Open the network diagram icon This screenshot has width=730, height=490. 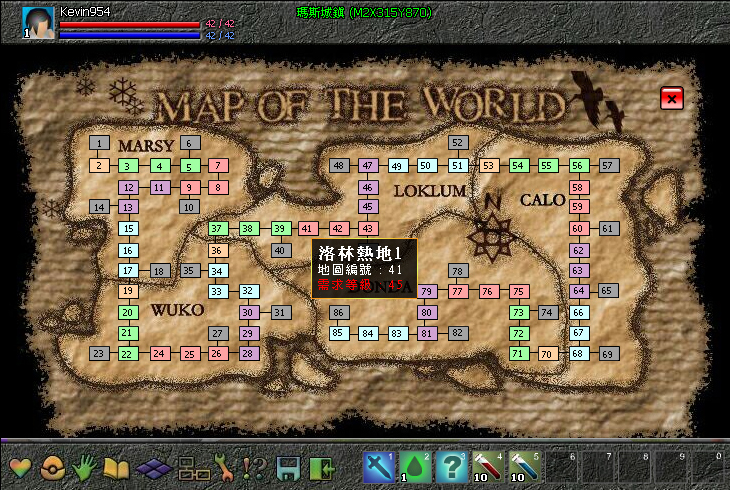pos(194,468)
